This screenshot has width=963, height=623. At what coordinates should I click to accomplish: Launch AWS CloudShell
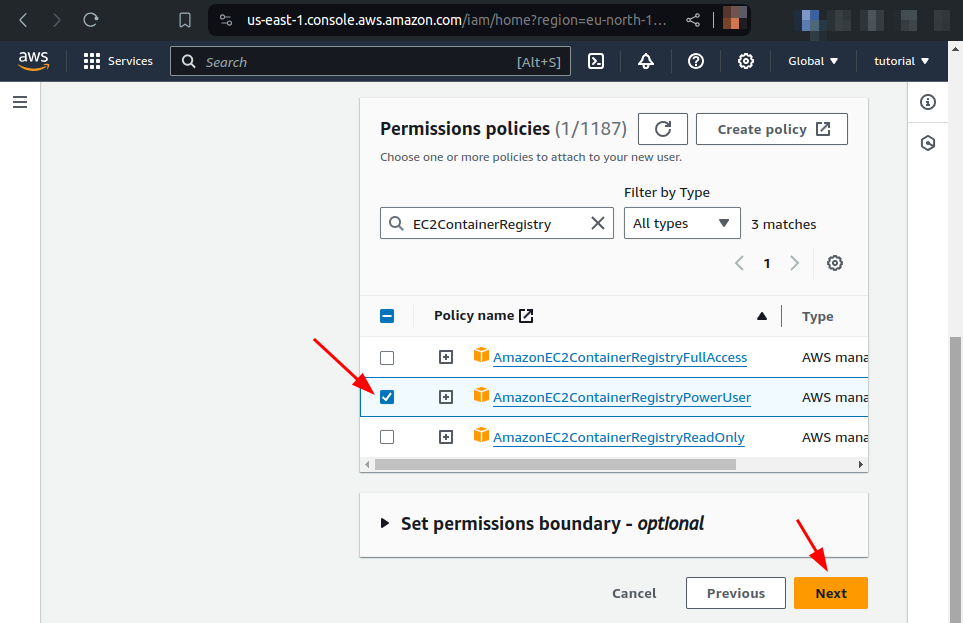[x=596, y=61]
